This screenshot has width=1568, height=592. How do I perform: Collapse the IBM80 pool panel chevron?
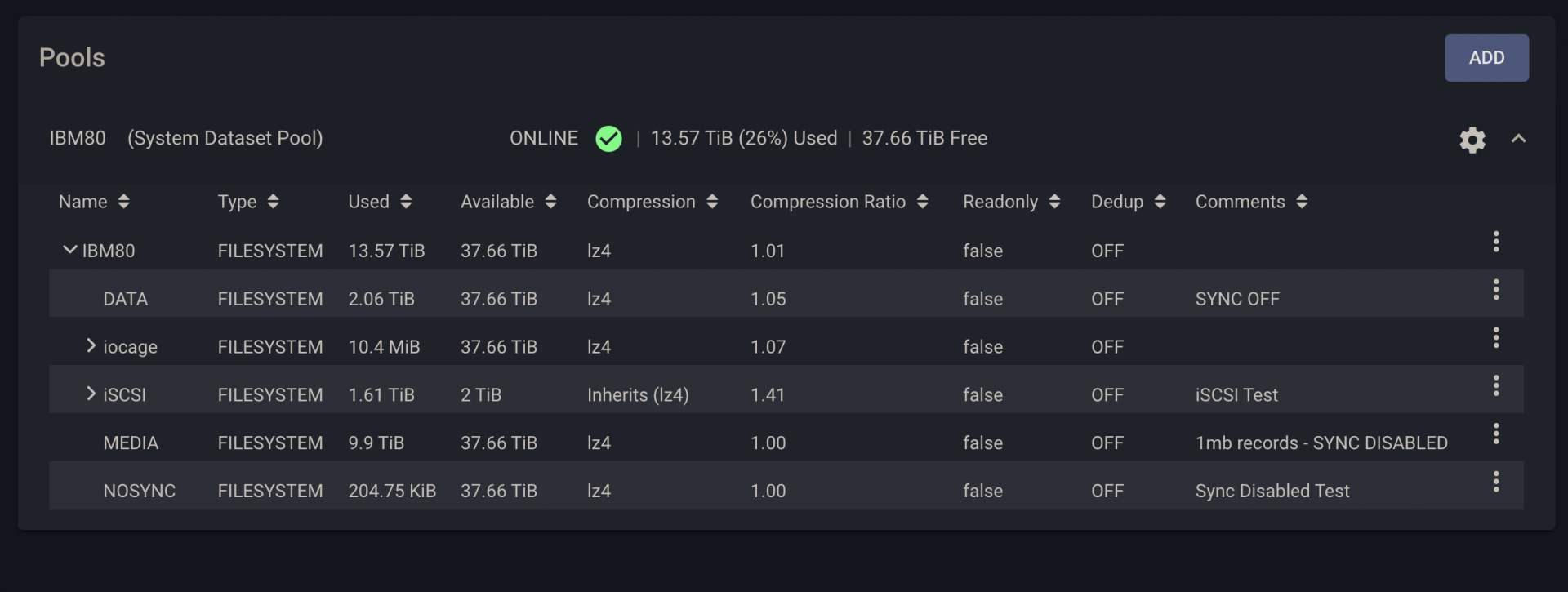[1518, 139]
